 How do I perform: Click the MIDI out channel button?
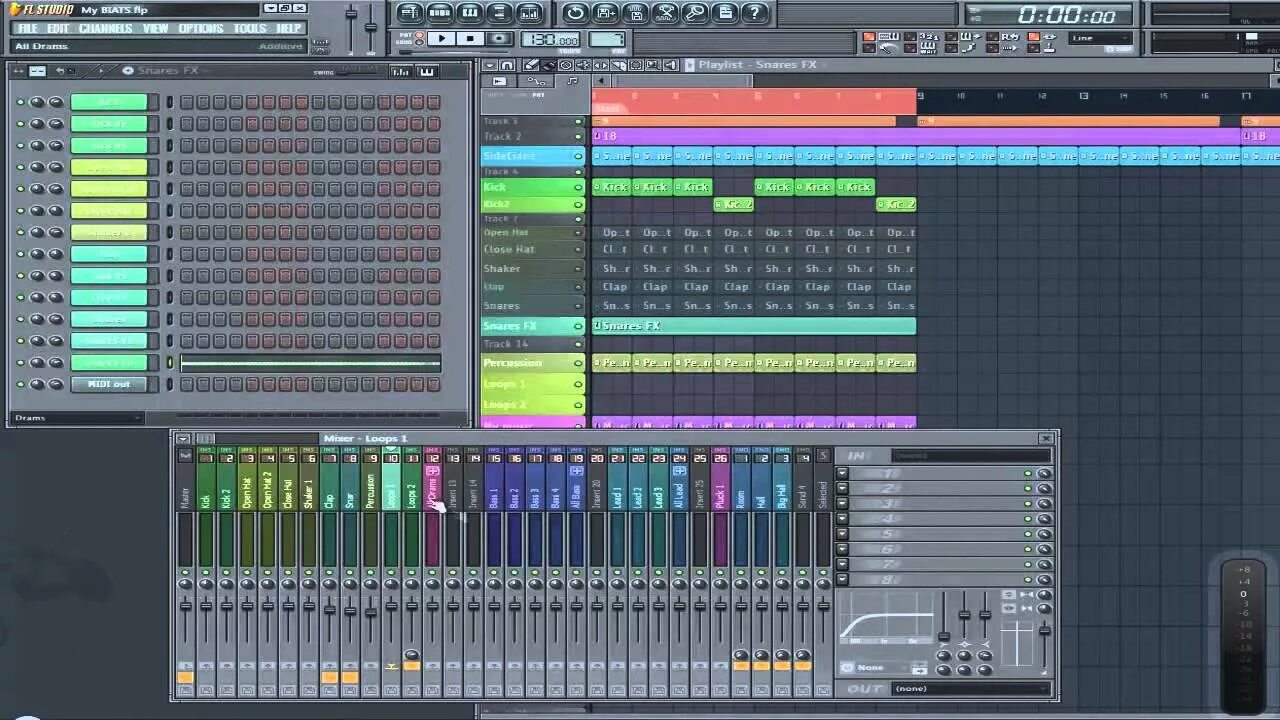coord(109,384)
